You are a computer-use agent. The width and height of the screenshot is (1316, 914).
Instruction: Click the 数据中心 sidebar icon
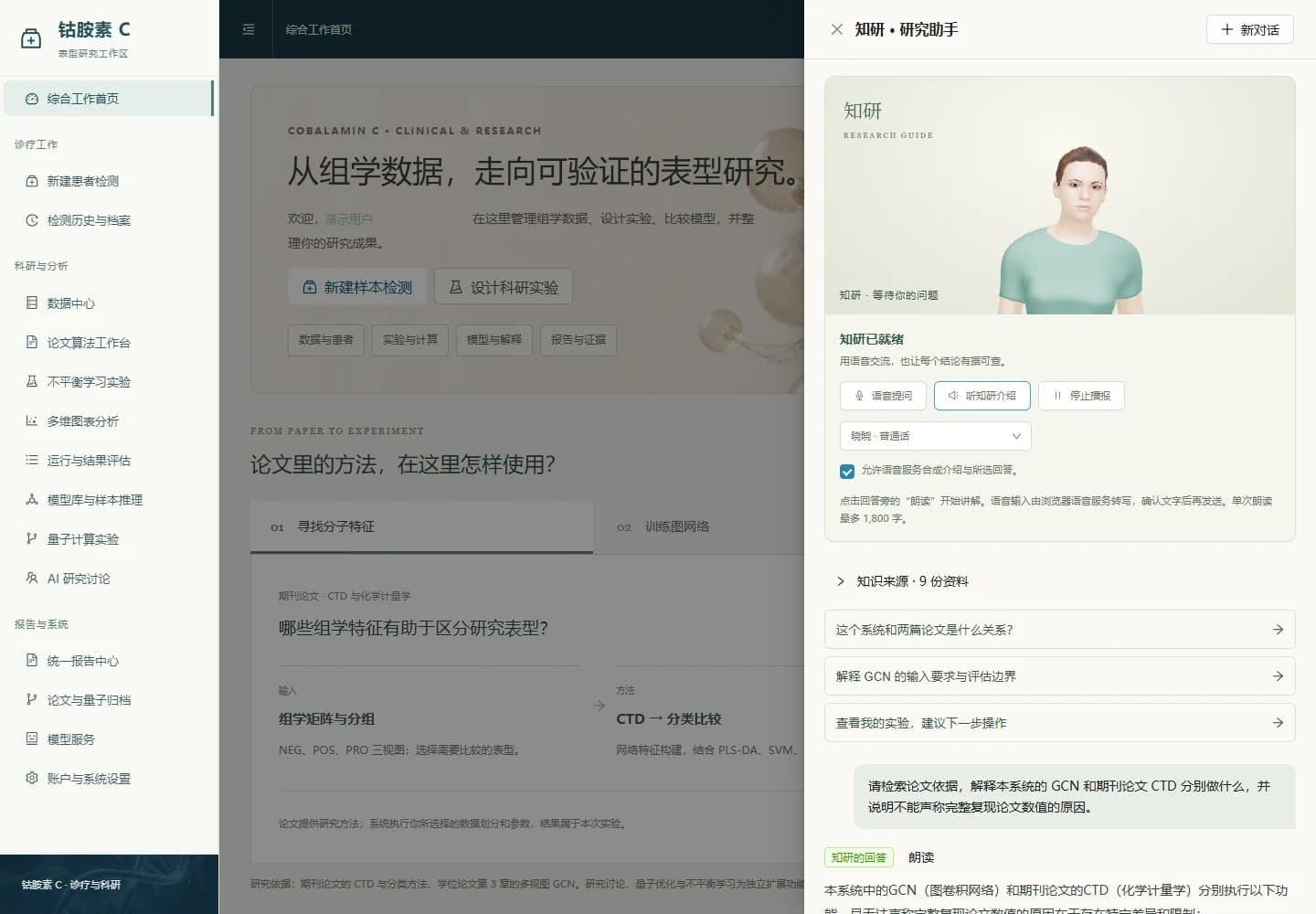(32, 303)
